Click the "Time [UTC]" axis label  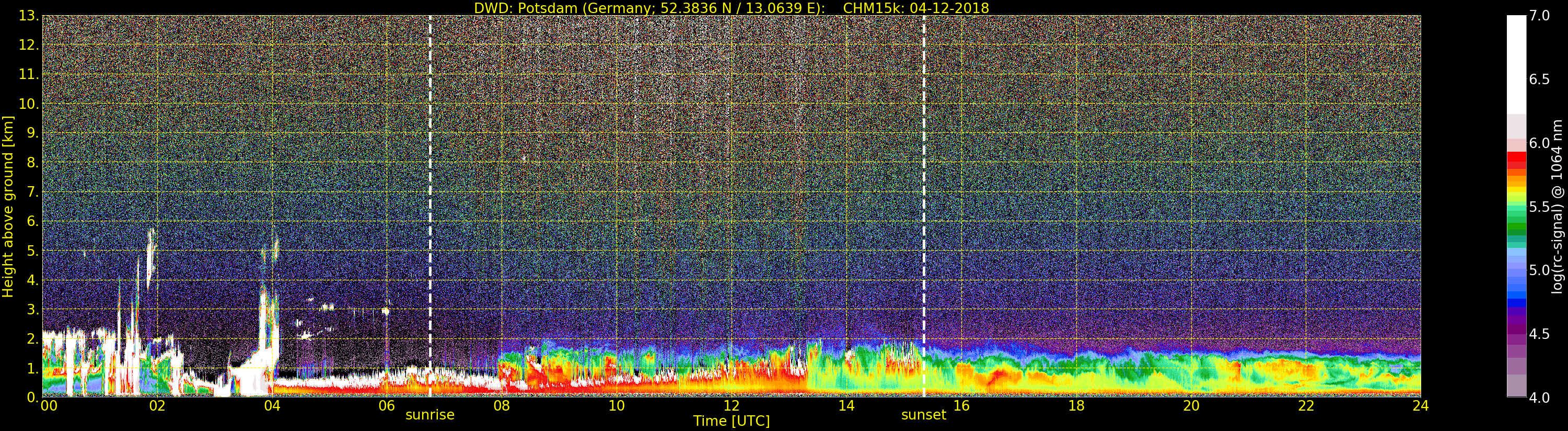tap(731, 421)
